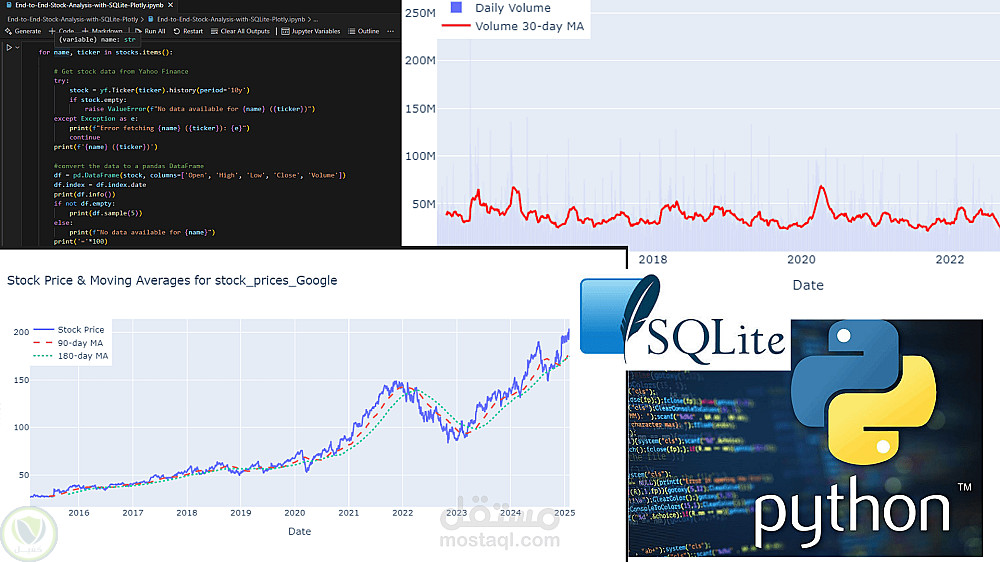Click the volume chart Date axis label

point(807,285)
